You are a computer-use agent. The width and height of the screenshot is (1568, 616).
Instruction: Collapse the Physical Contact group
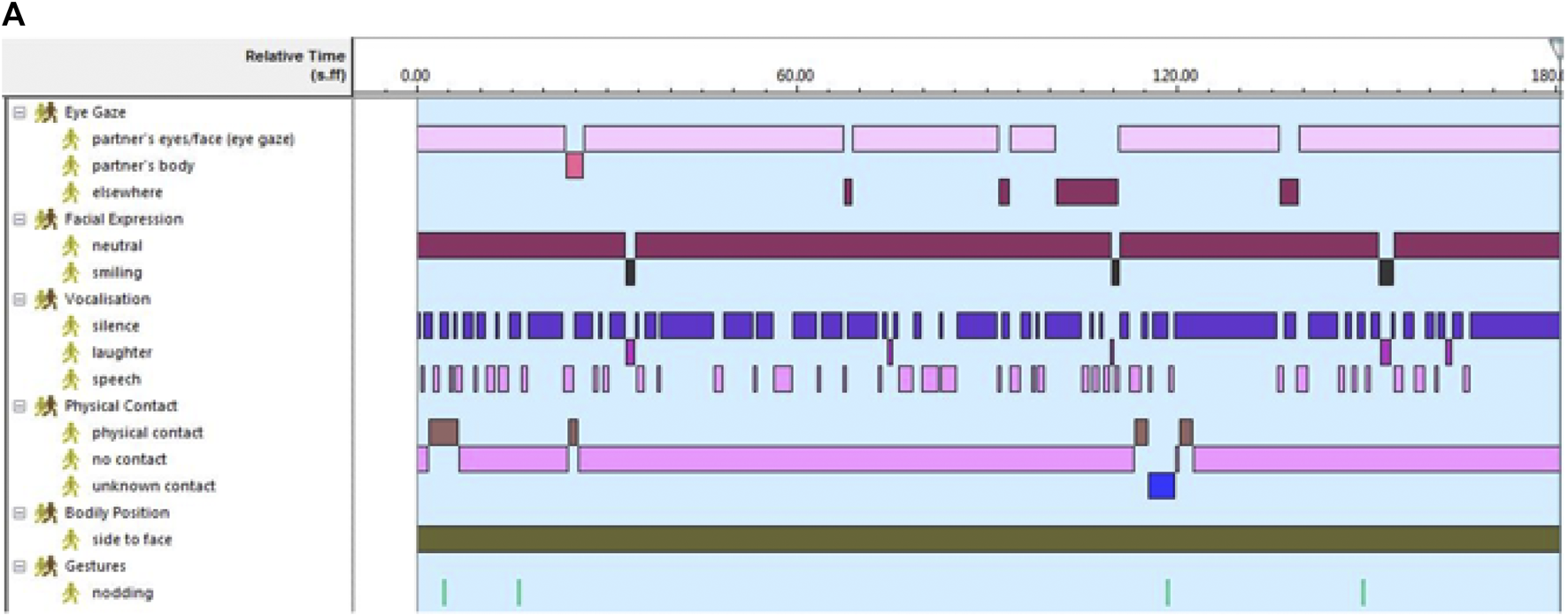click(x=19, y=406)
